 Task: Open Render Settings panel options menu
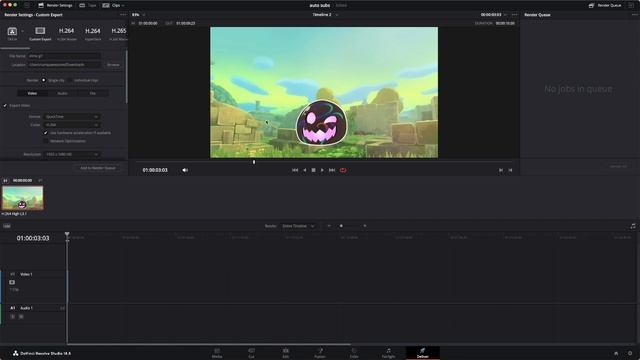123,15
